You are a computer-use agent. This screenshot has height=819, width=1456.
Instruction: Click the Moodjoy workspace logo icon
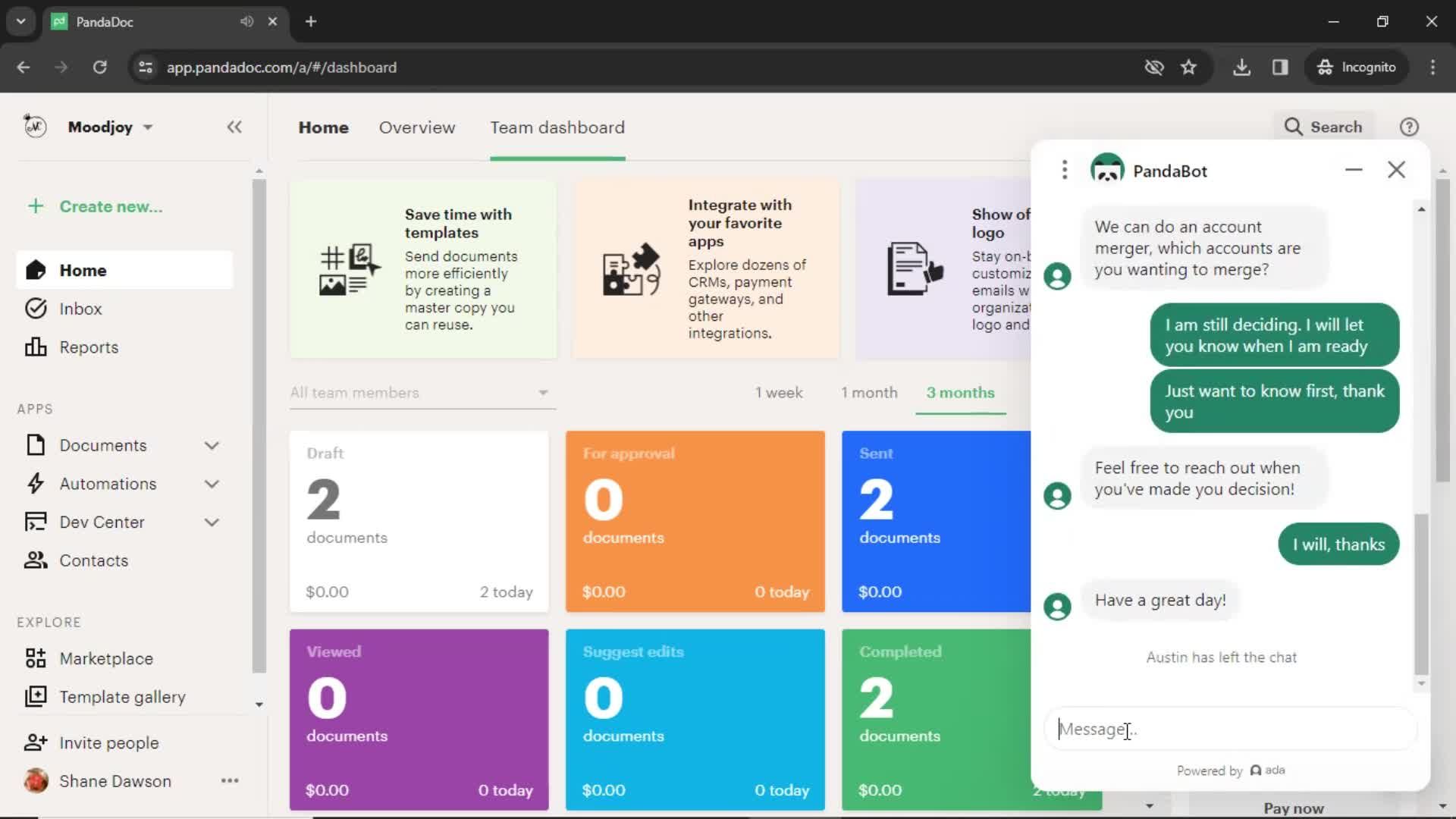(35, 127)
